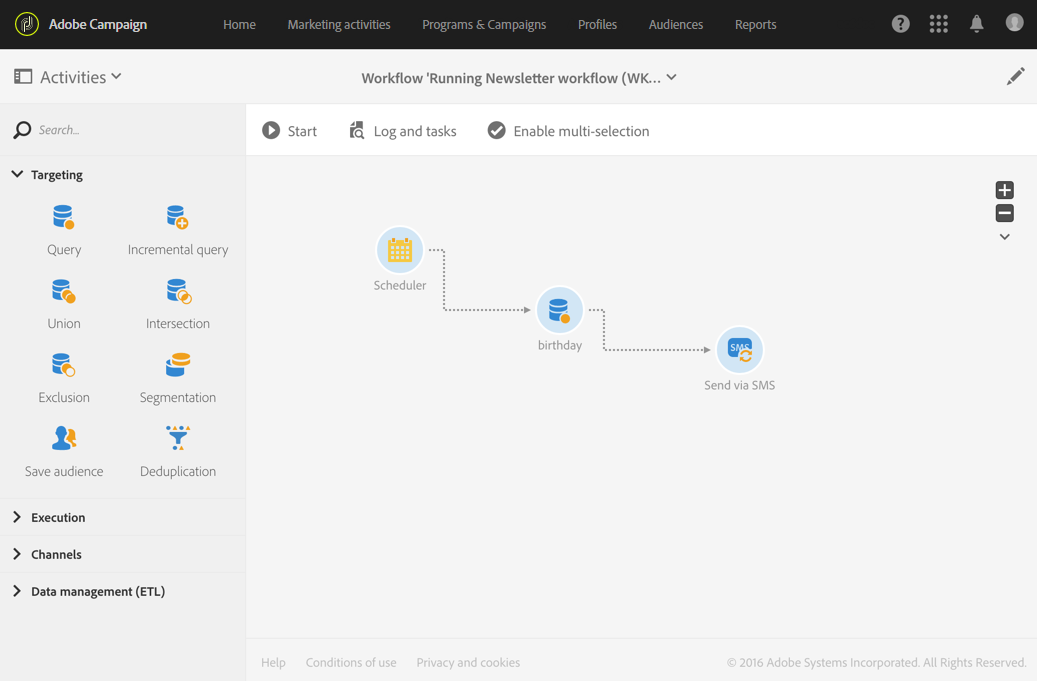Pick the Union activity icon

(x=63, y=291)
